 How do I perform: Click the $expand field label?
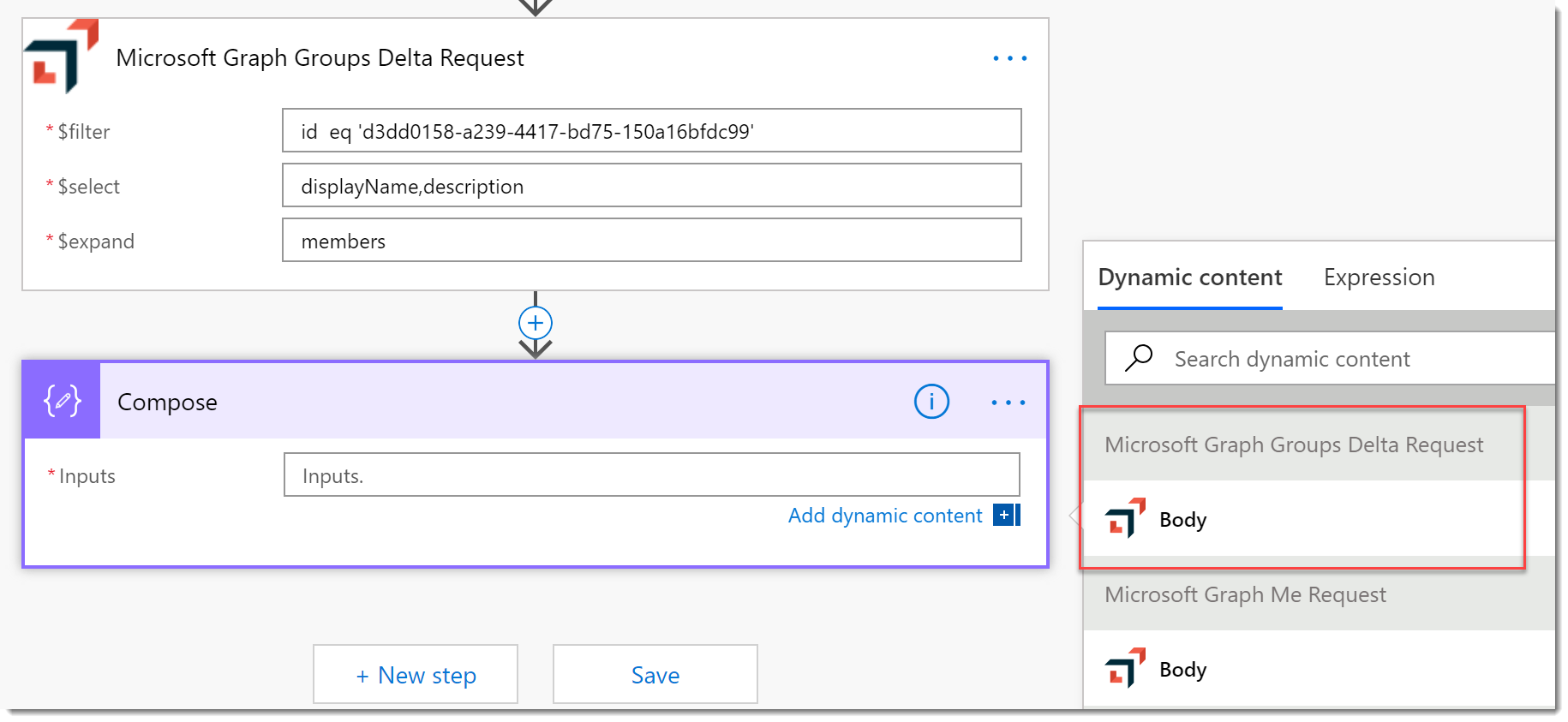96,242
